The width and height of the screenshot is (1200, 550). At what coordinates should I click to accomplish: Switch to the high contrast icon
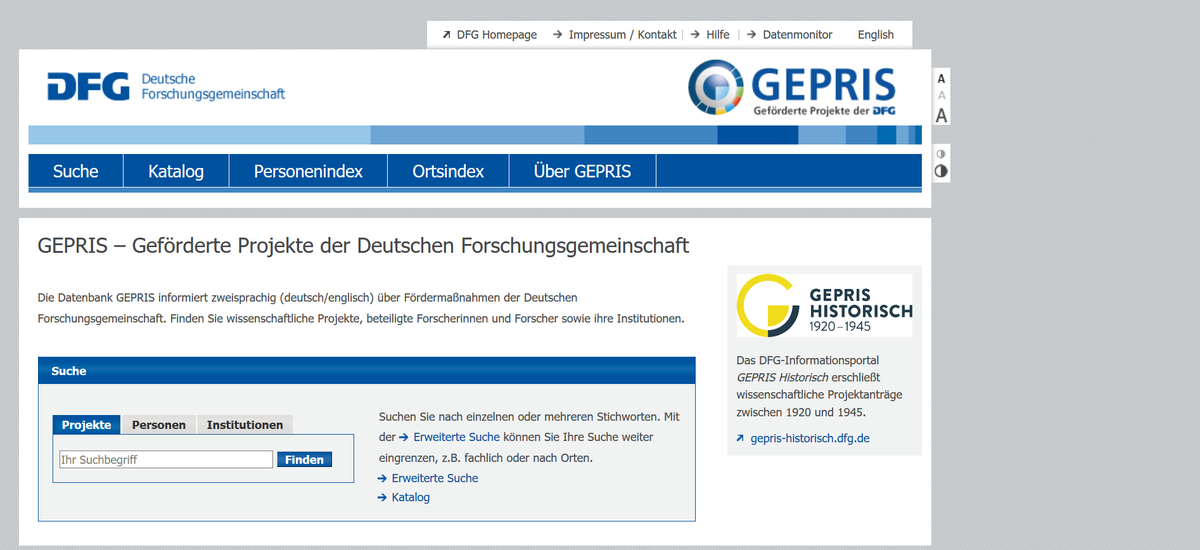point(940,171)
